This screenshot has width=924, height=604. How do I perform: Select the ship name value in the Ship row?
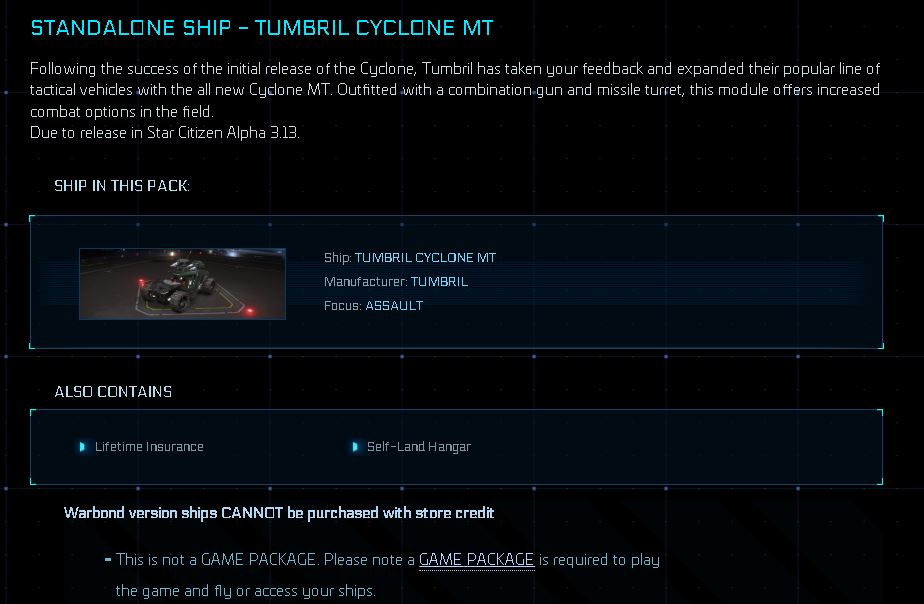(x=425, y=258)
